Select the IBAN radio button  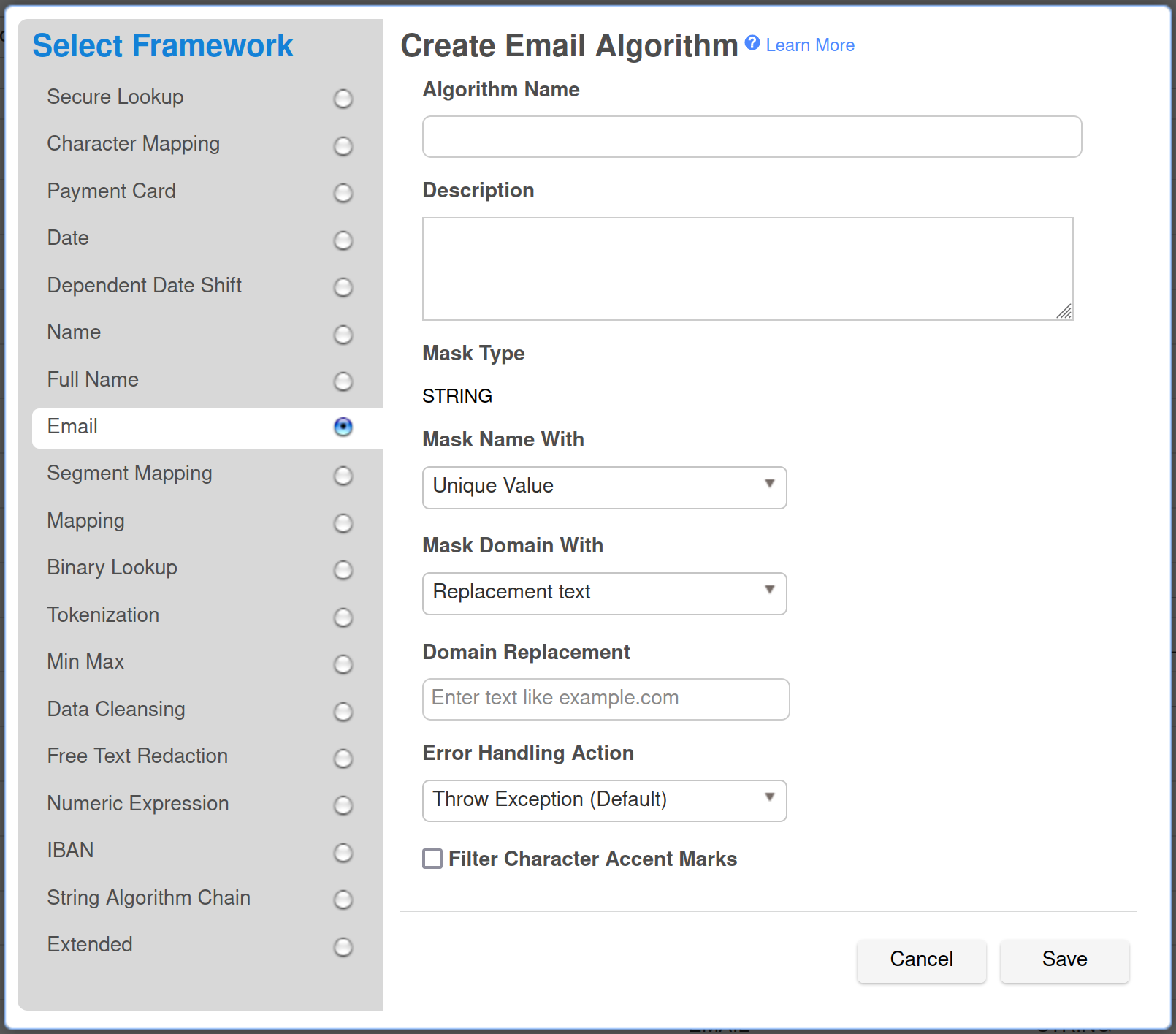point(343,853)
